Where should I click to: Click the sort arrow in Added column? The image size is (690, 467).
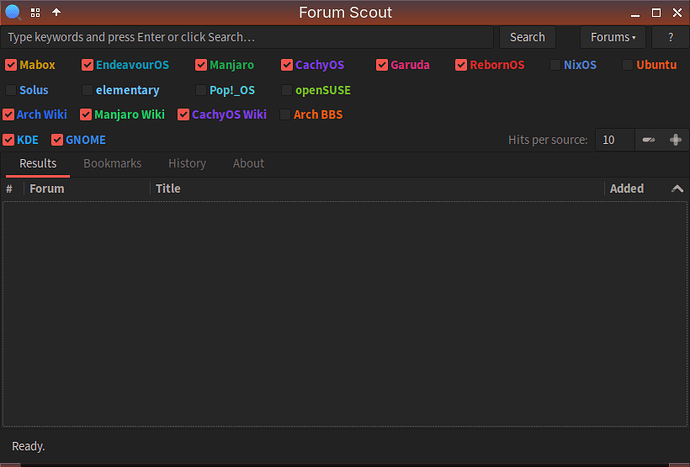[x=677, y=189]
